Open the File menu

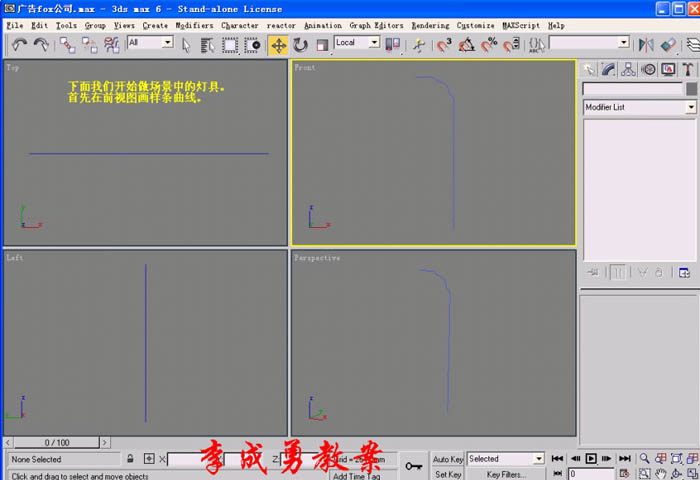15,25
